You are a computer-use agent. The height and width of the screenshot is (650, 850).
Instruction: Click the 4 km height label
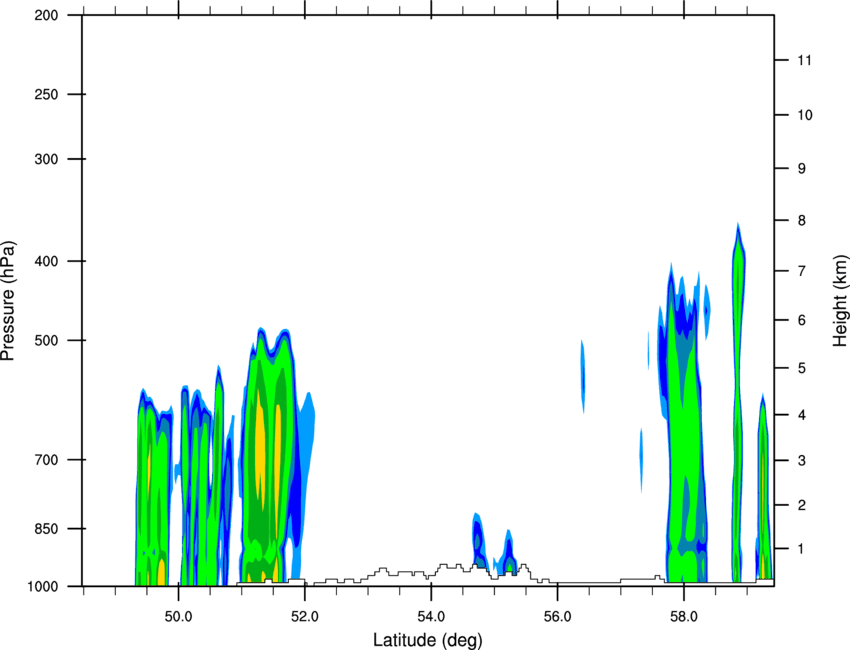(802, 415)
